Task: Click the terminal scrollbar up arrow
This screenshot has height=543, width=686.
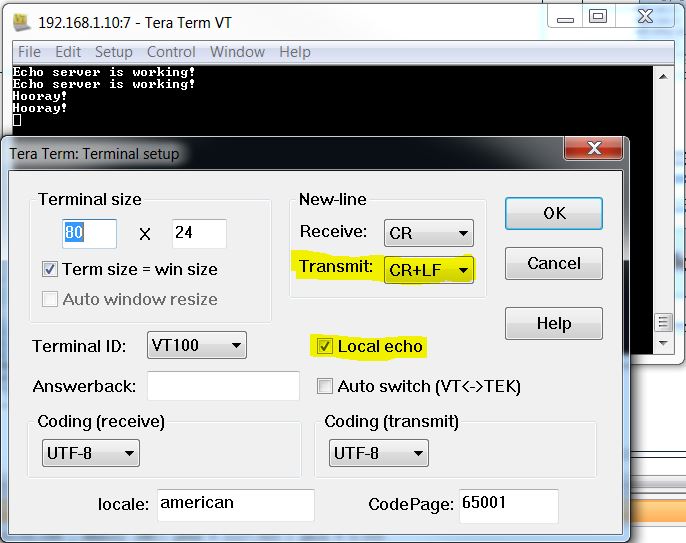Action: click(663, 77)
